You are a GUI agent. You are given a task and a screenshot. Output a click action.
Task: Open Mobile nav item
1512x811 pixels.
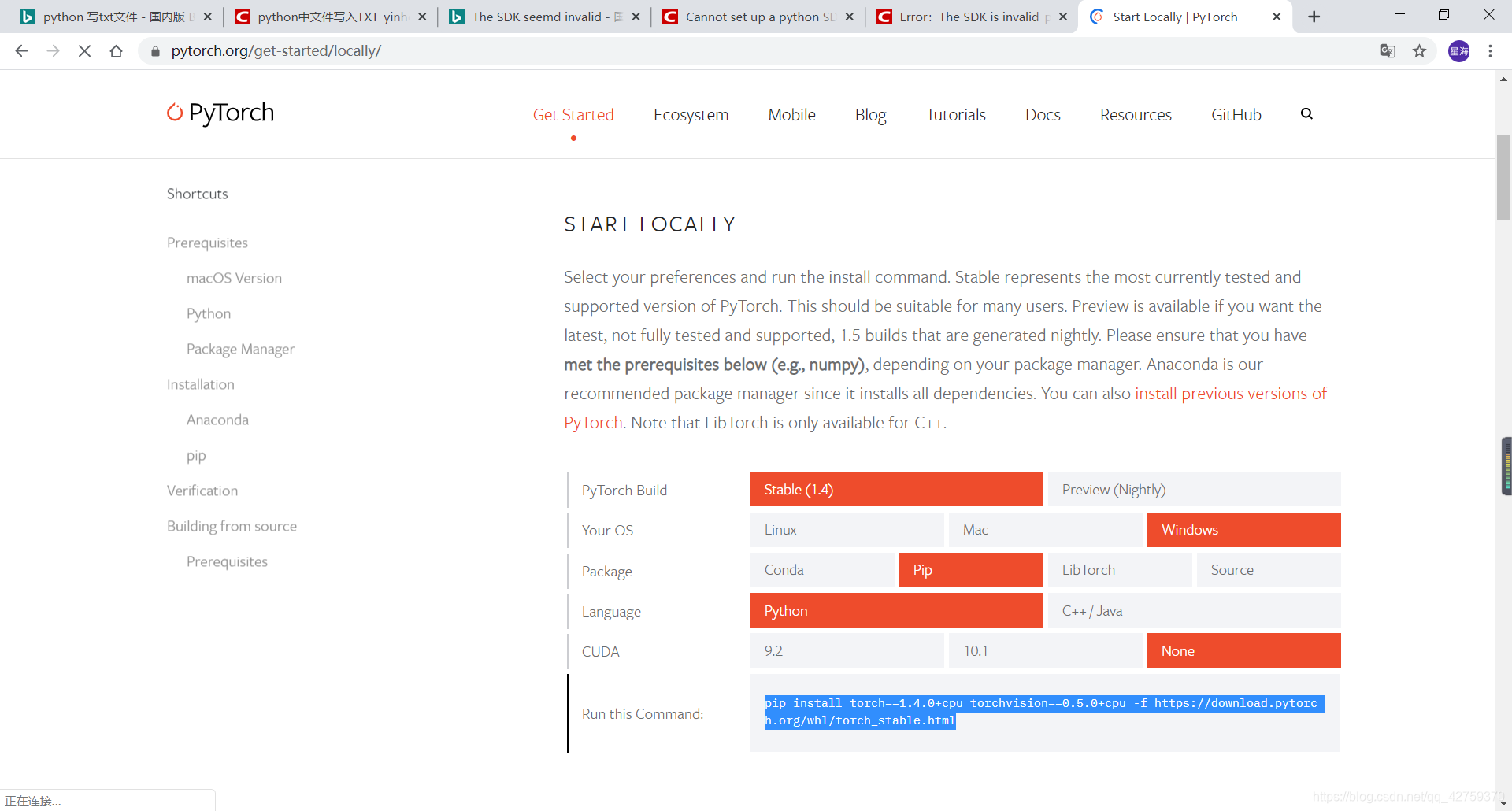click(x=791, y=115)
